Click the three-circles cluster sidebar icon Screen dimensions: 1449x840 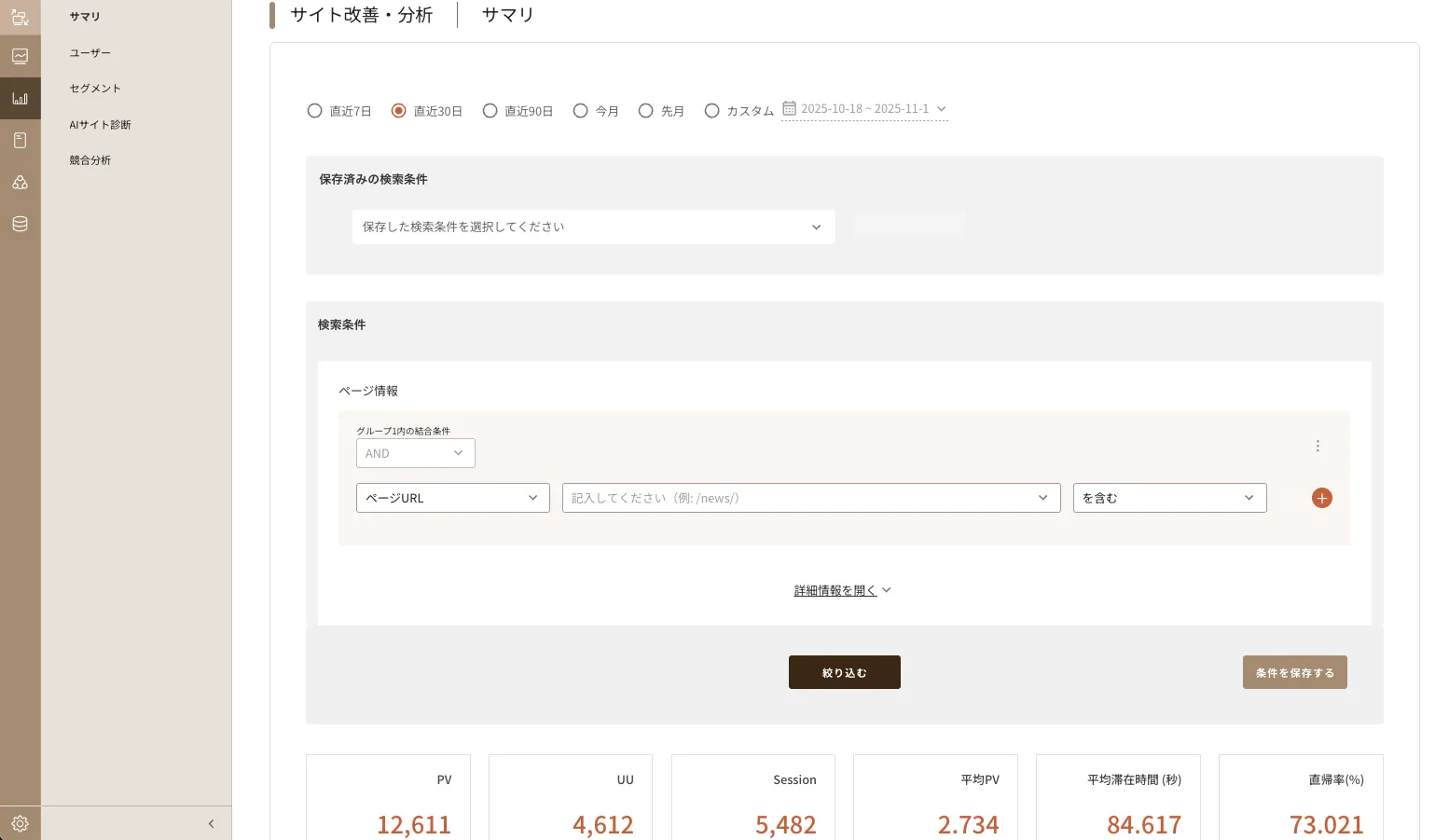20,182
